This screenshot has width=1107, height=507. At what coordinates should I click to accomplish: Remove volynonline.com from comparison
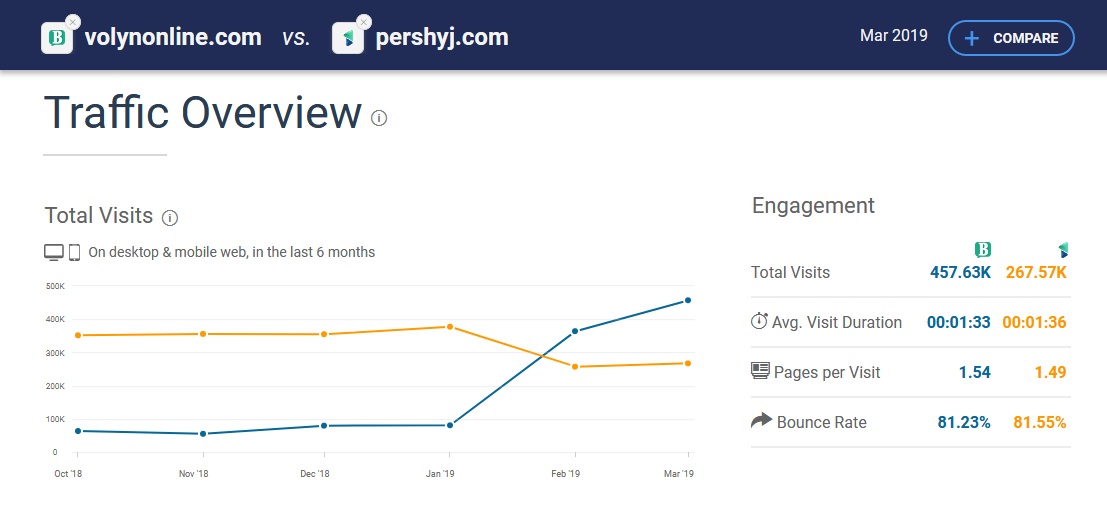tap(73, 21)
